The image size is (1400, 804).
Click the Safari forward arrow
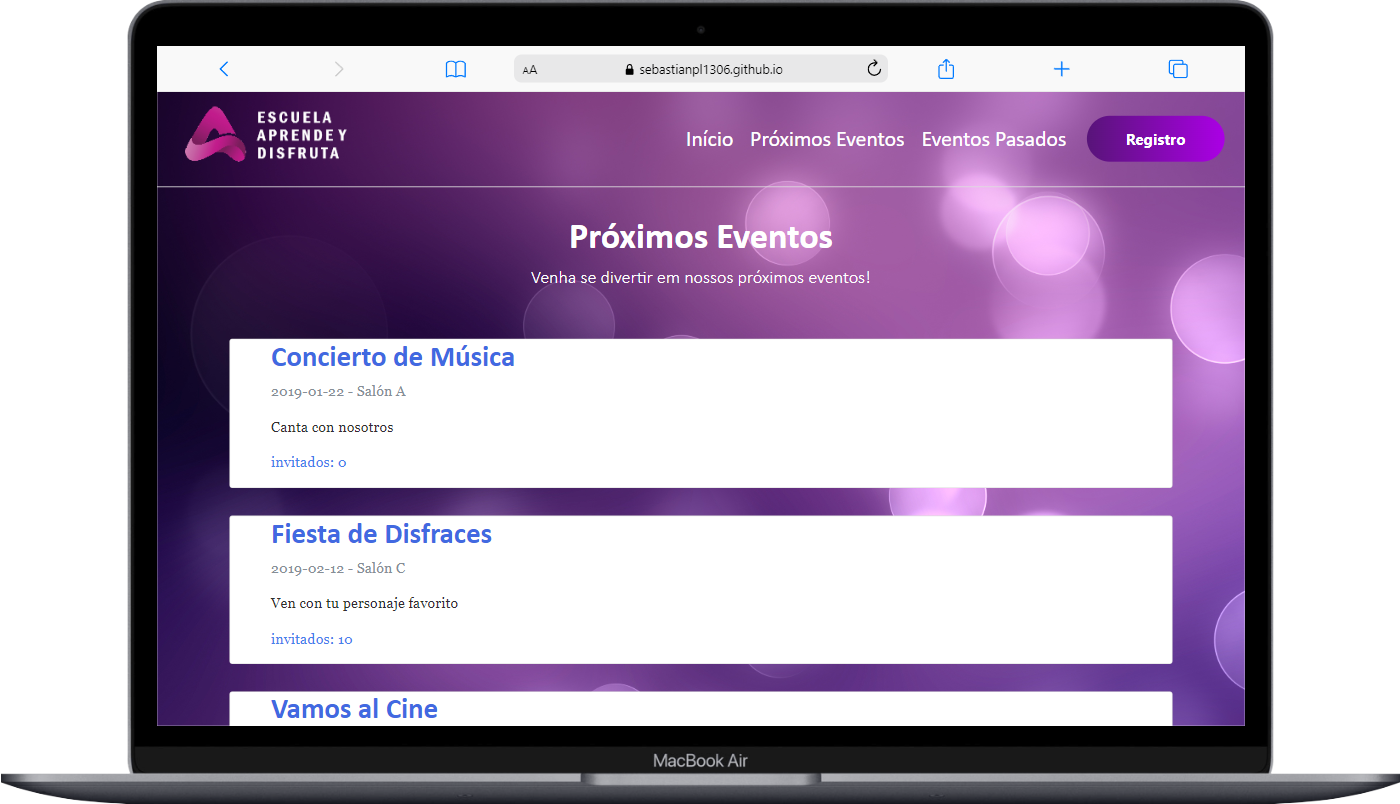(339, 69)
